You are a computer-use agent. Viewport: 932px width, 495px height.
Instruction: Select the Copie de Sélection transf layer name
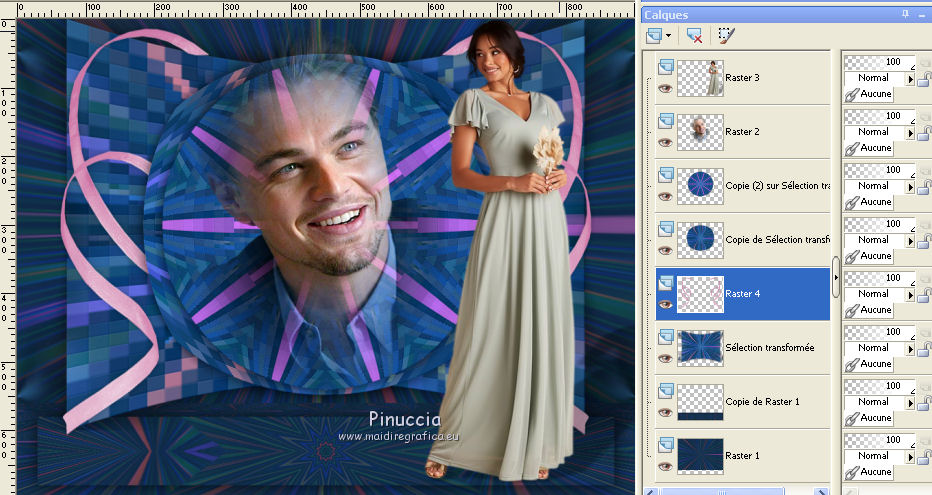777,240
